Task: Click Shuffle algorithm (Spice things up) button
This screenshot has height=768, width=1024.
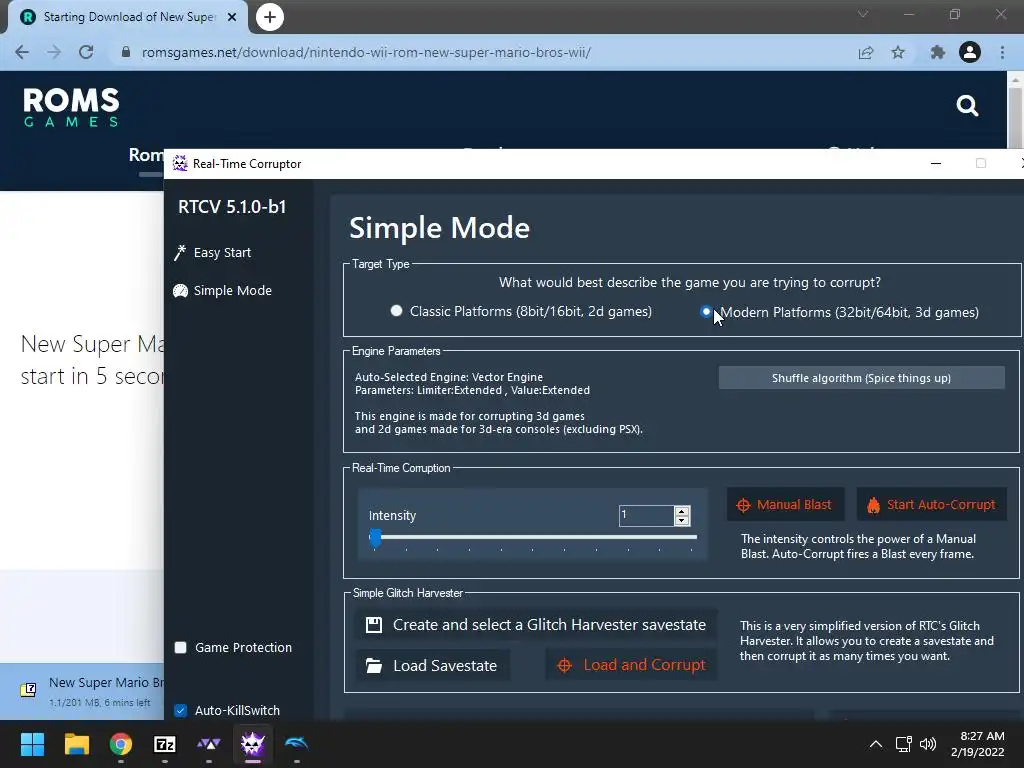Action: 861,378
